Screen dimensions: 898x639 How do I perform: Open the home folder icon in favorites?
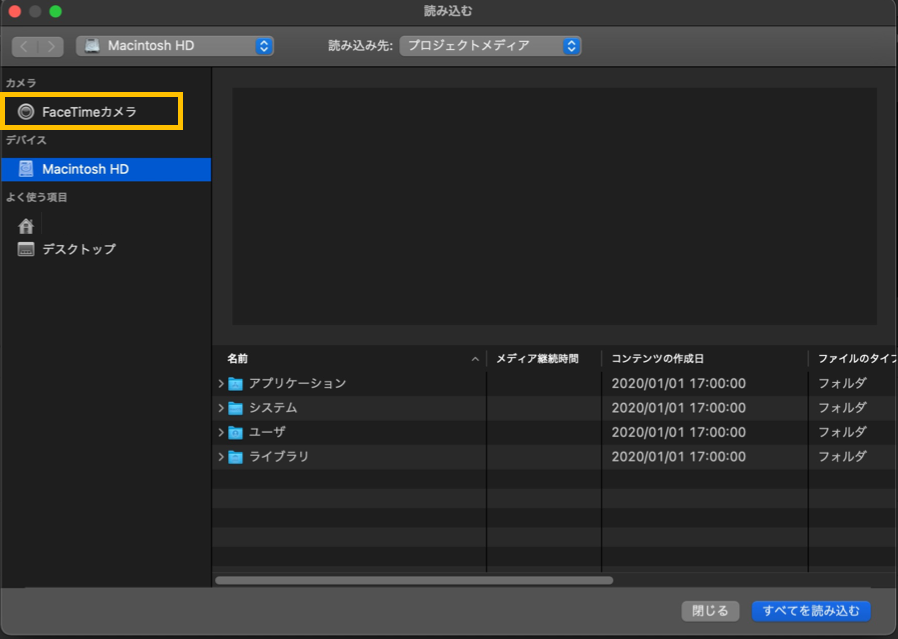pyautogui.click(x=26, y=226)
